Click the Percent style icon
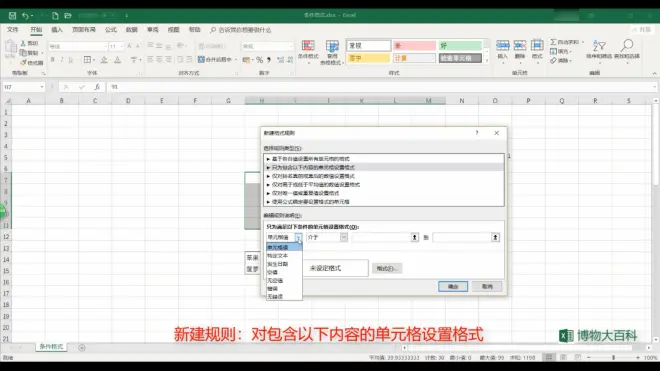 259,60
